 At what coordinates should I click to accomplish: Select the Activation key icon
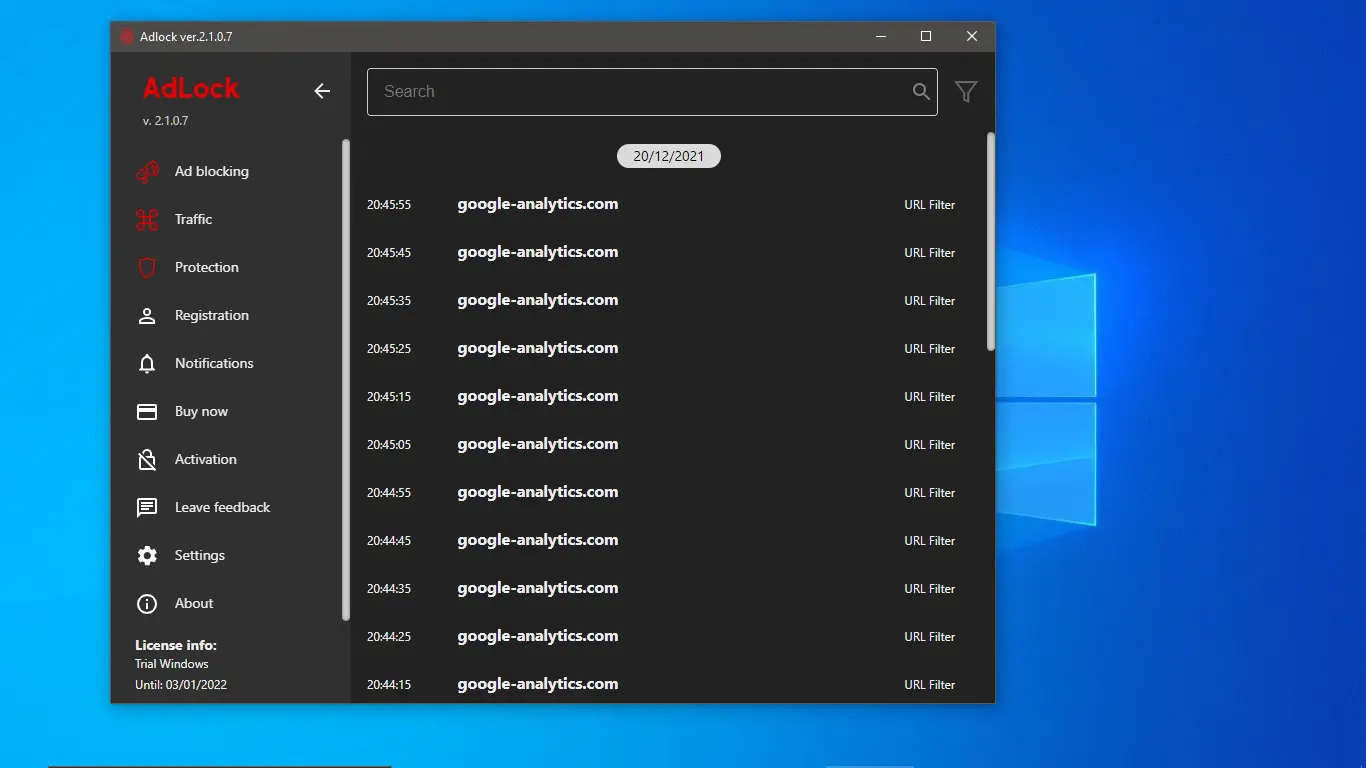tap(147, 459)
